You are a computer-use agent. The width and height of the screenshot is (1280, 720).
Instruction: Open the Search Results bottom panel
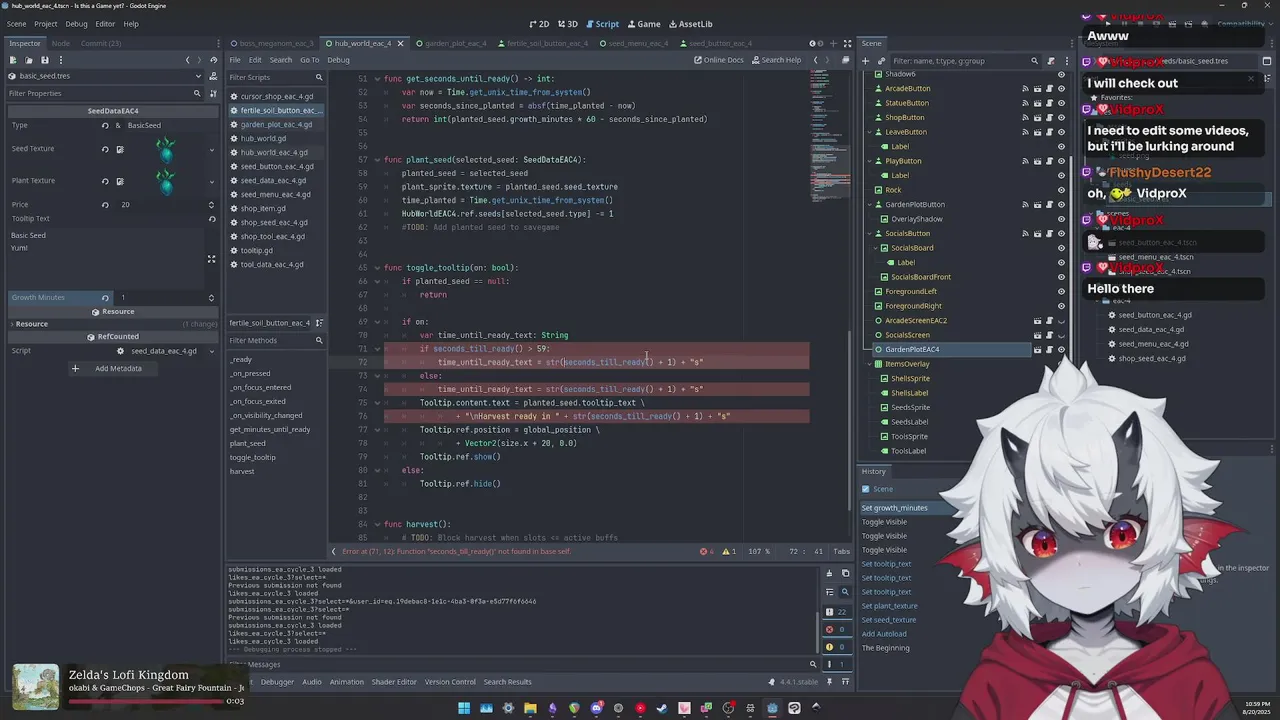[507, 682]
